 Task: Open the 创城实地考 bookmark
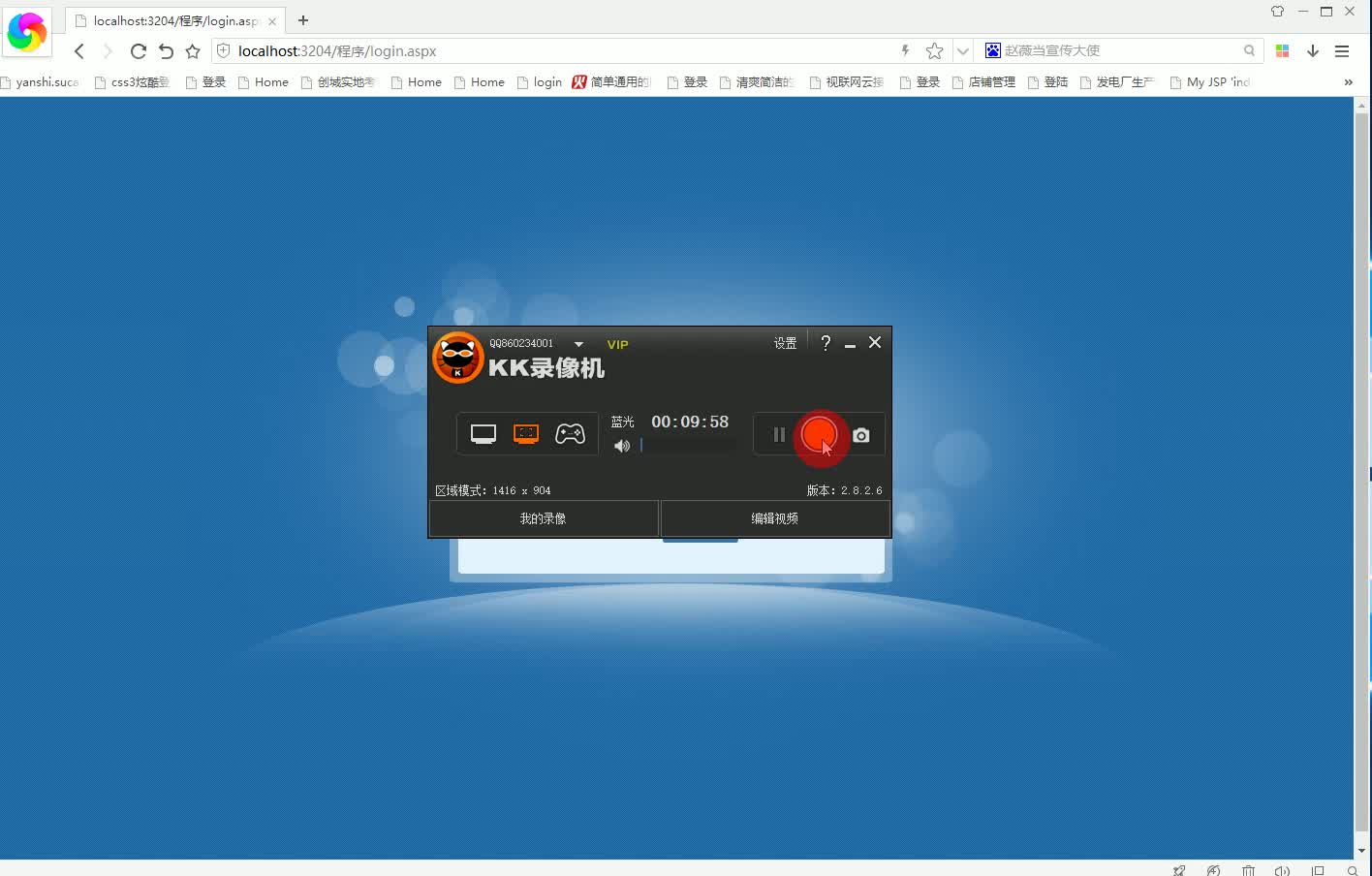pos(338,82)
